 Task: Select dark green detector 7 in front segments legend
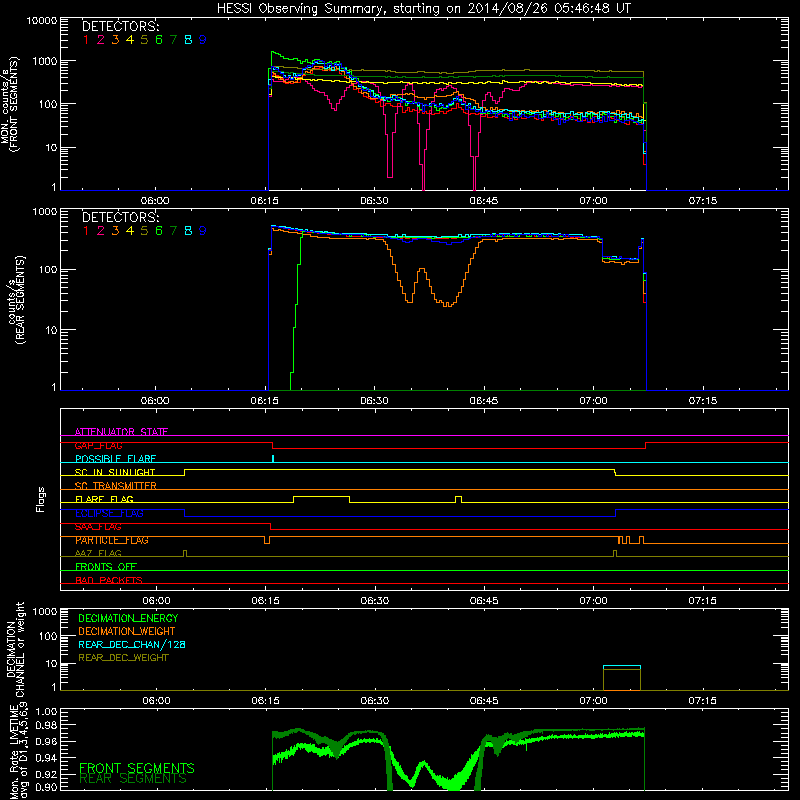(173, 40)
